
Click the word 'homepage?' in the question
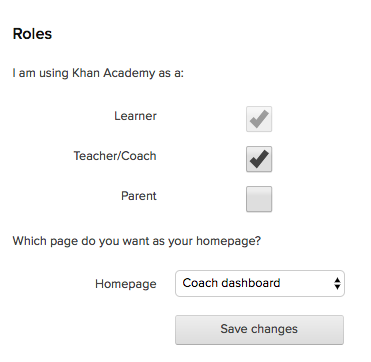coord(228,241)
